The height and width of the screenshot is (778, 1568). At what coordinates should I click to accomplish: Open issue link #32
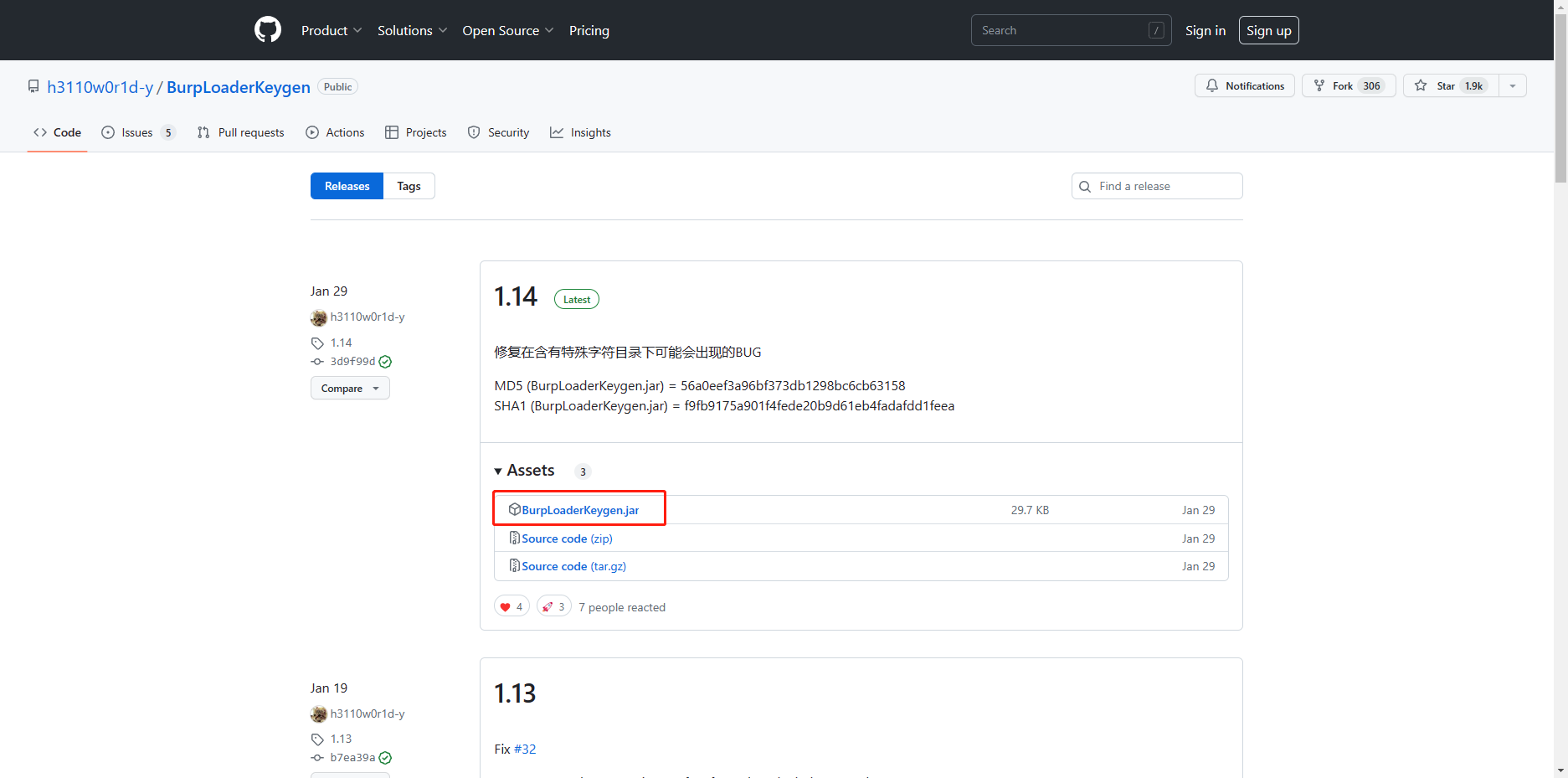tap(525, 749)
